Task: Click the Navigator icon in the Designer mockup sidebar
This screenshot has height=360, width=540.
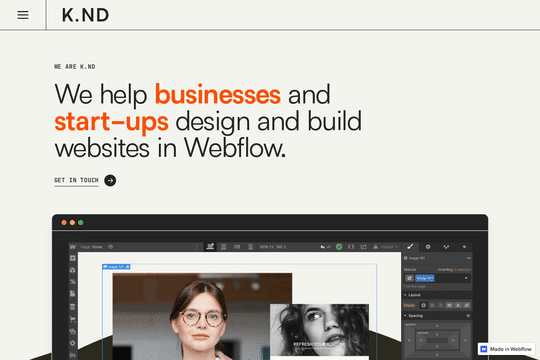Action: pos(73,282)
